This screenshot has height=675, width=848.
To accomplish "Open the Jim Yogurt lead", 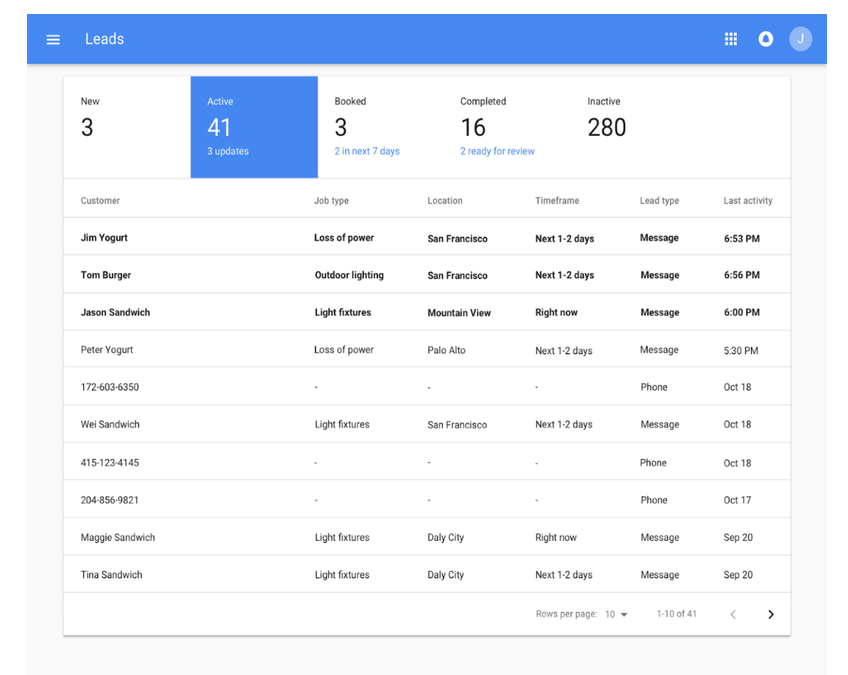I will (x=427, y=237).
